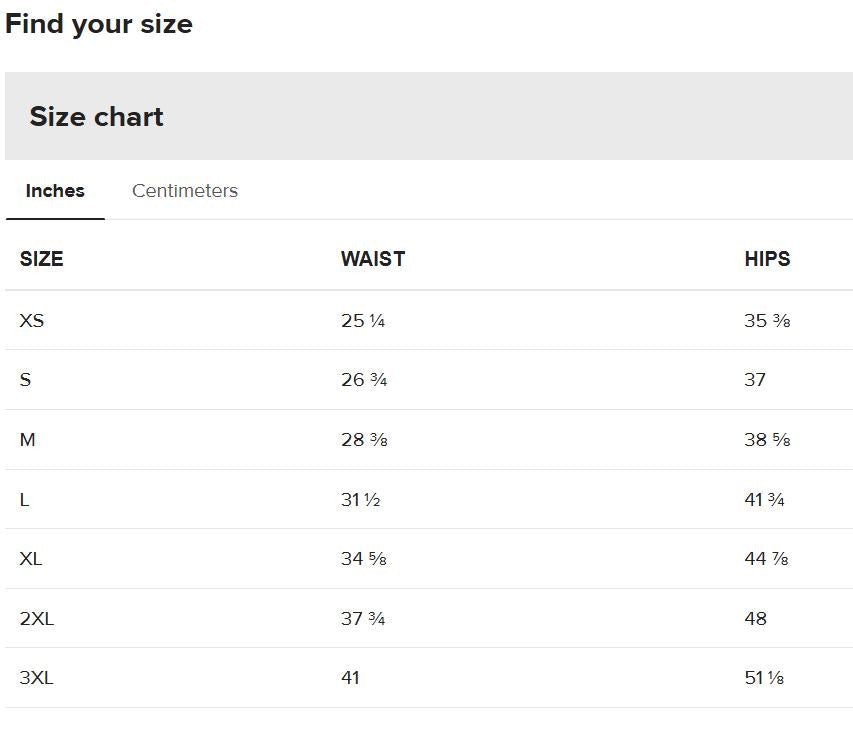
Task: Select the L size row label
Action: pyautogui.click(x=24, y=499)
